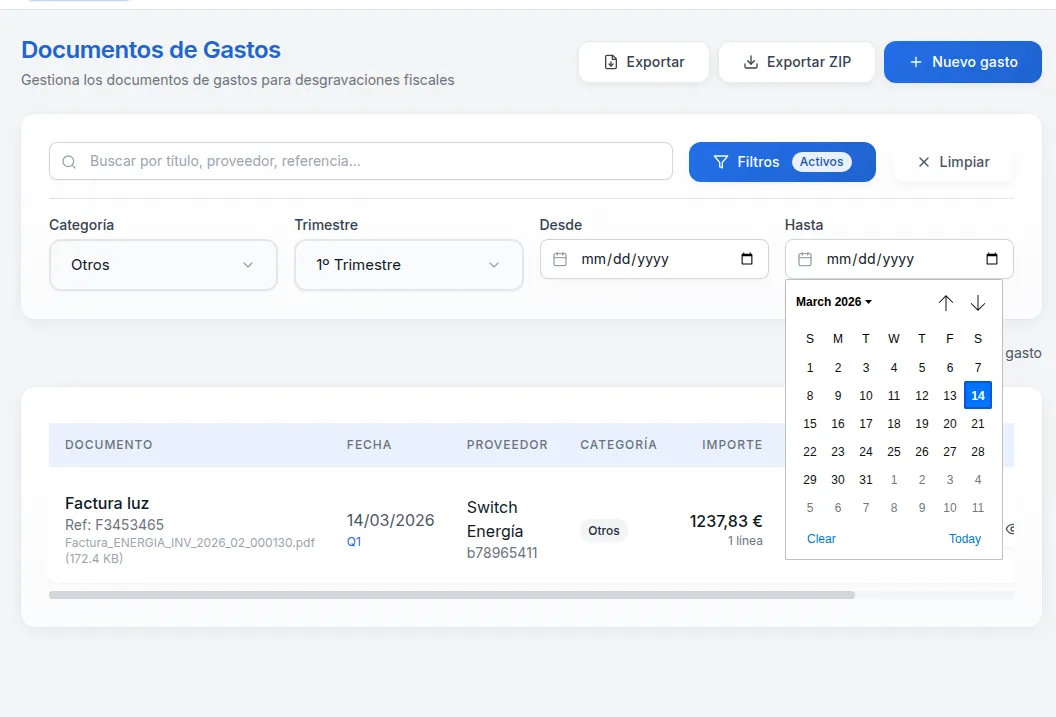Open the Trimestre dropdown showing 1º Trimestre
The width and height of the screenshot is (1056, 717).
click(408, 264)
